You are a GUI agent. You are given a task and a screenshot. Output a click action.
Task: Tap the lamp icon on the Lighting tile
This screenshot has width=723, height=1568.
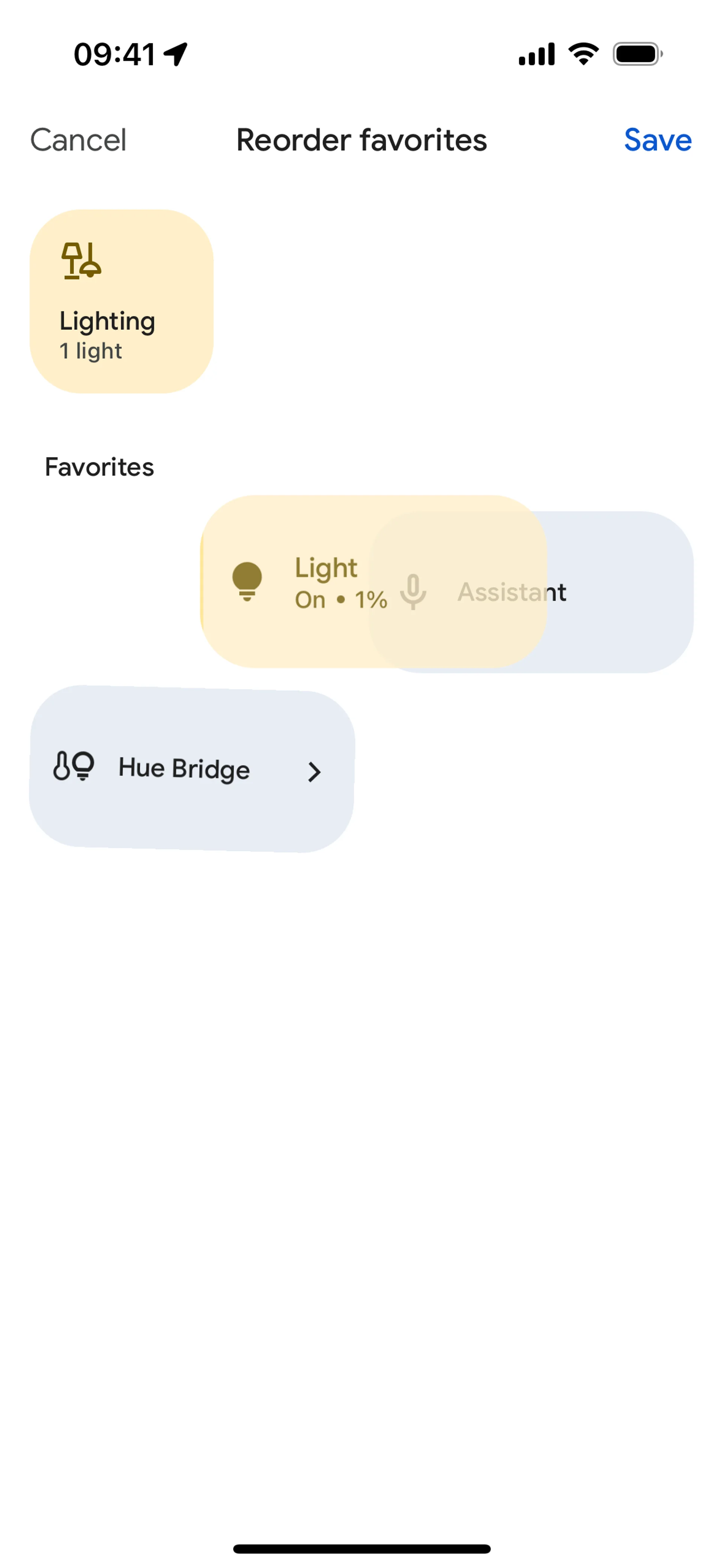[81, 261]
